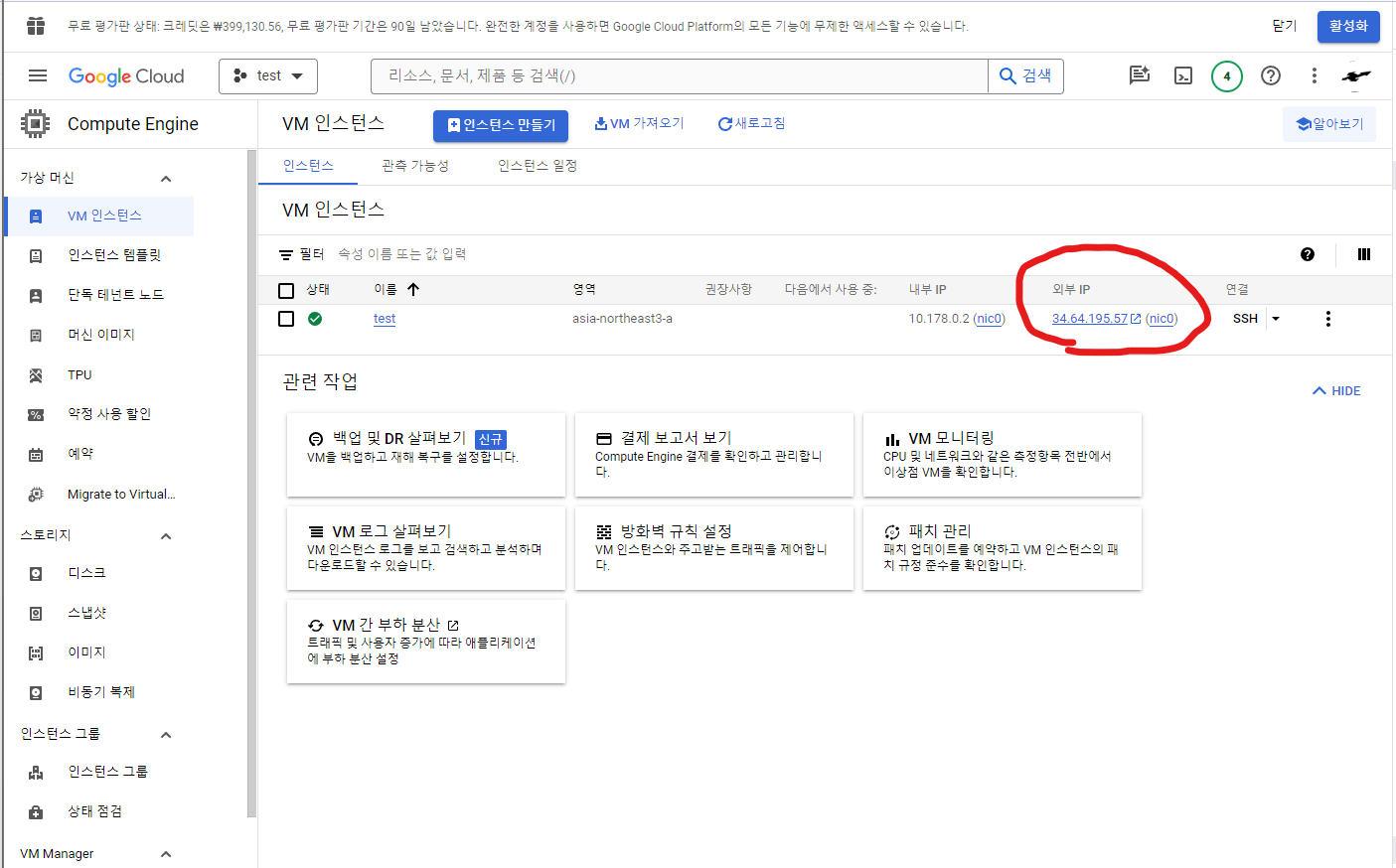The height and width of the screenshot is (868, 1396).
Task: Open external IP 34.64.195.57 link
Action: (x=1090, y=319)
